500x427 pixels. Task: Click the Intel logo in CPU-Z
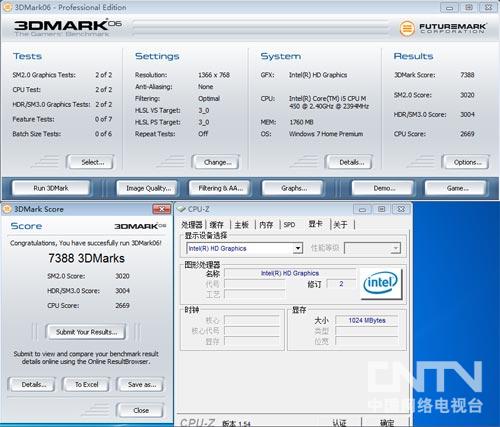point(381,284)
